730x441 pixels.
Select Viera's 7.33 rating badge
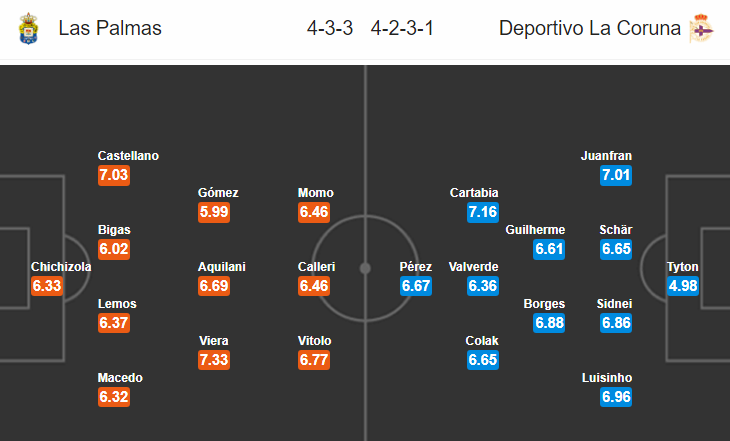[214, 360]
